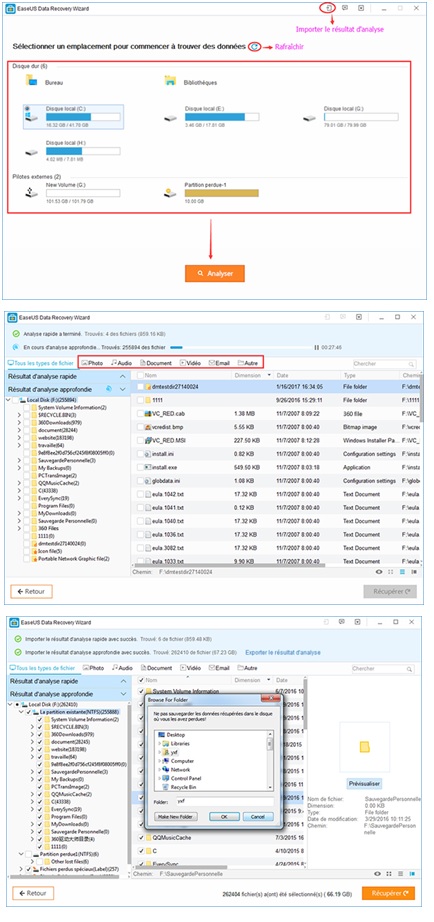Image resolution: width=434 pixels, height=922 pixels.
Task: Open the Document filter in the scanning window
Action: coord(156,363)
